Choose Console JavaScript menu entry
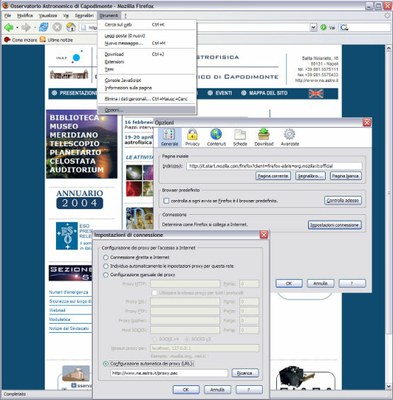Image resolution: width=393 pixels, height=400 pixels. (x=147, y=80)
